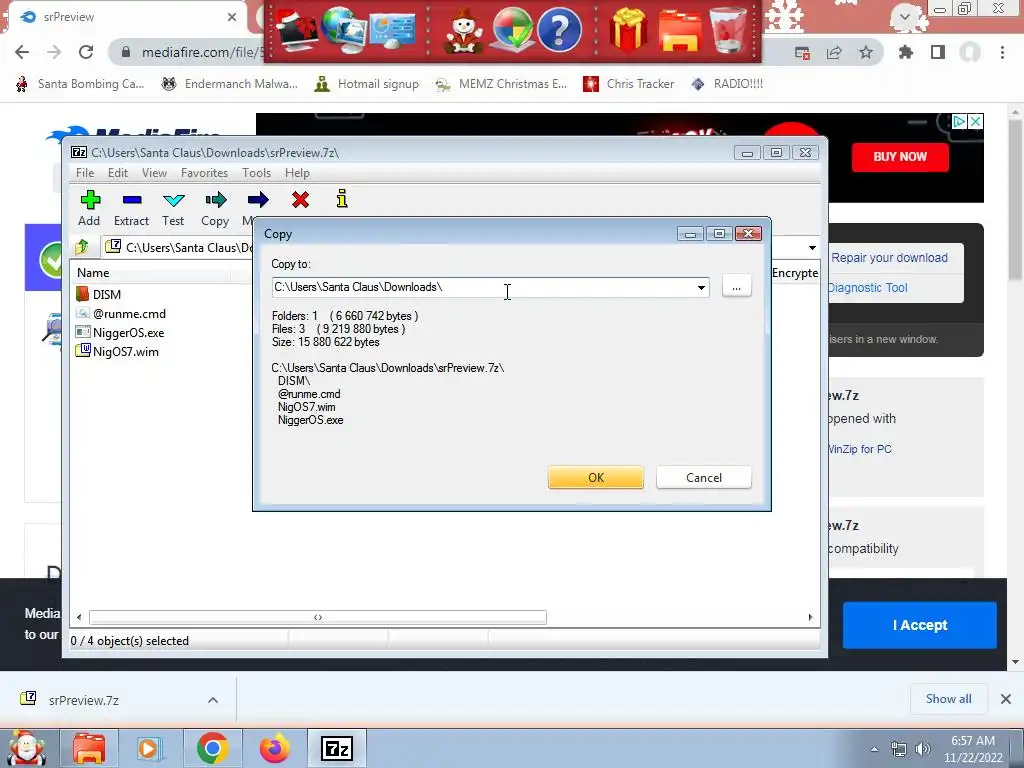Viewport: 1024px width, 768px height.
Task: Click the gift box icon in top dock
Action: pyautogui.click(x=628, y=31)
